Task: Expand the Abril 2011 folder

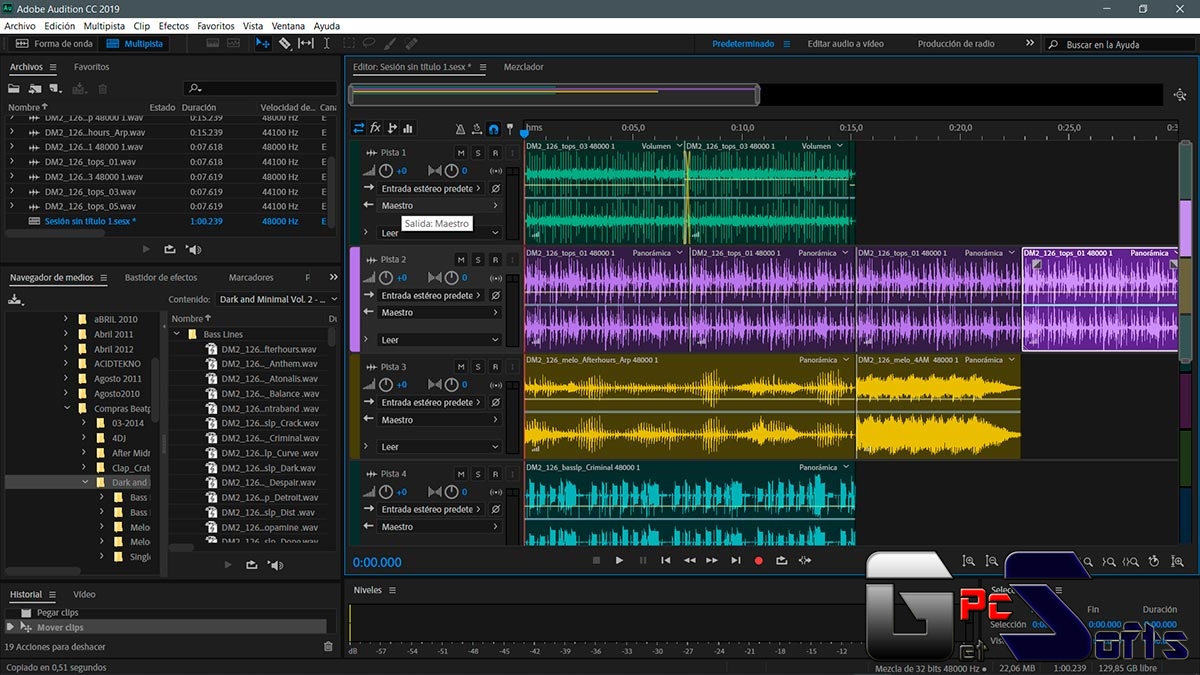Action: coord(66,335)
